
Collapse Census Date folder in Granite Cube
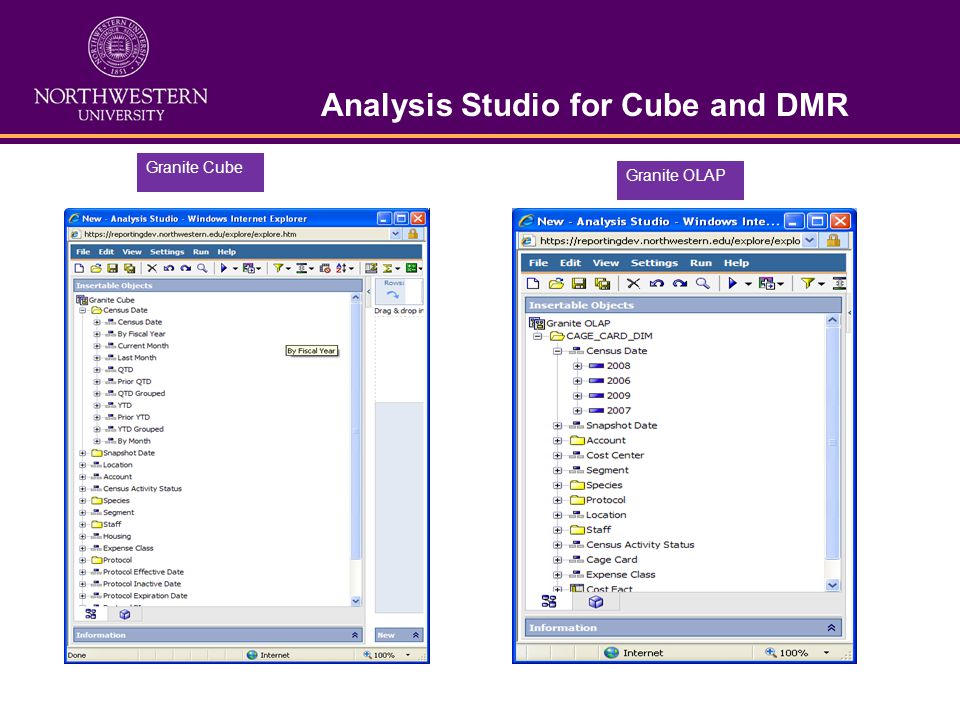pyautogui.click(x=83, y=310)
